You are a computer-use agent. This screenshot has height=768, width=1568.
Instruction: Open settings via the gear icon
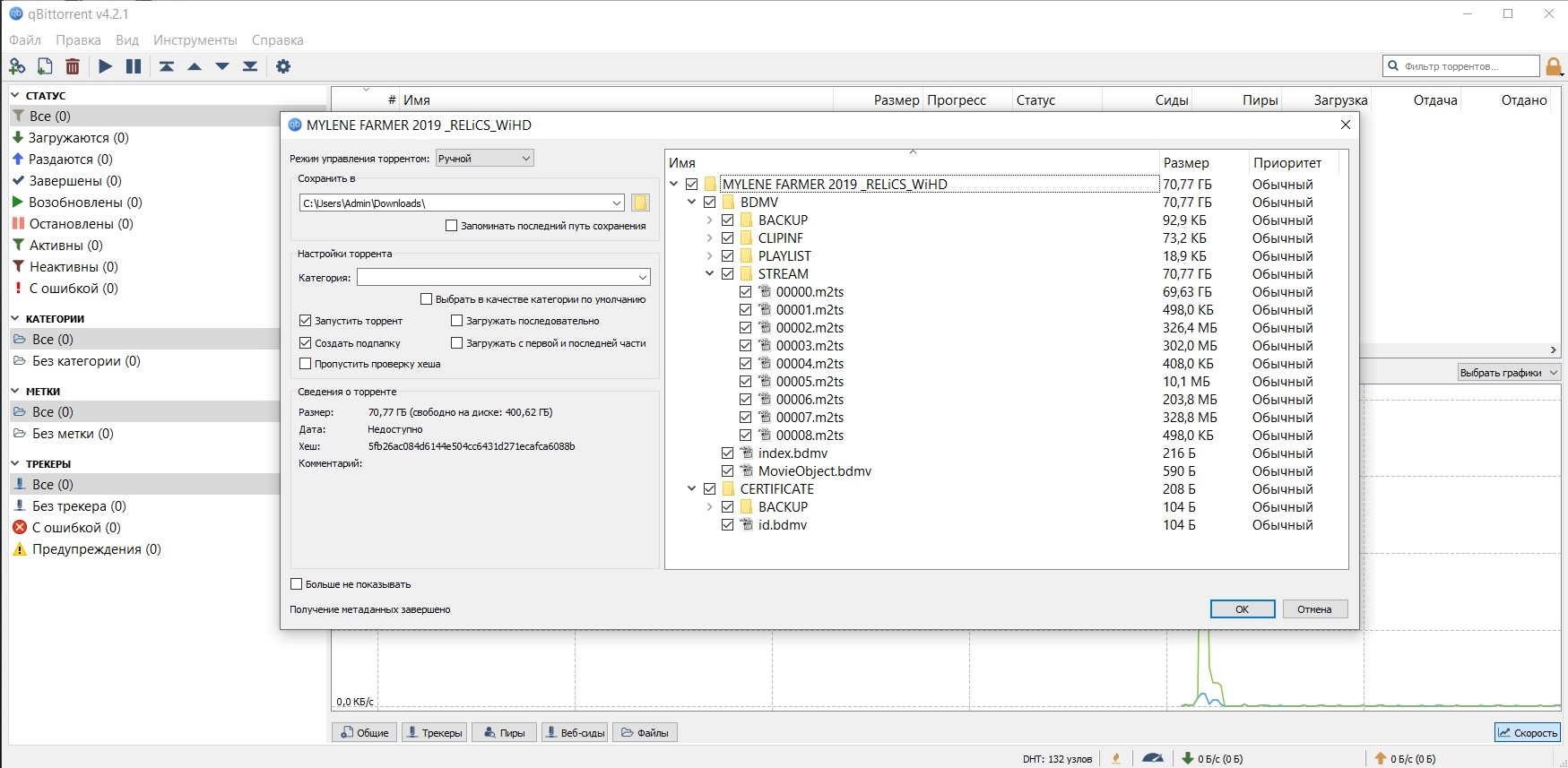(283, 66)
